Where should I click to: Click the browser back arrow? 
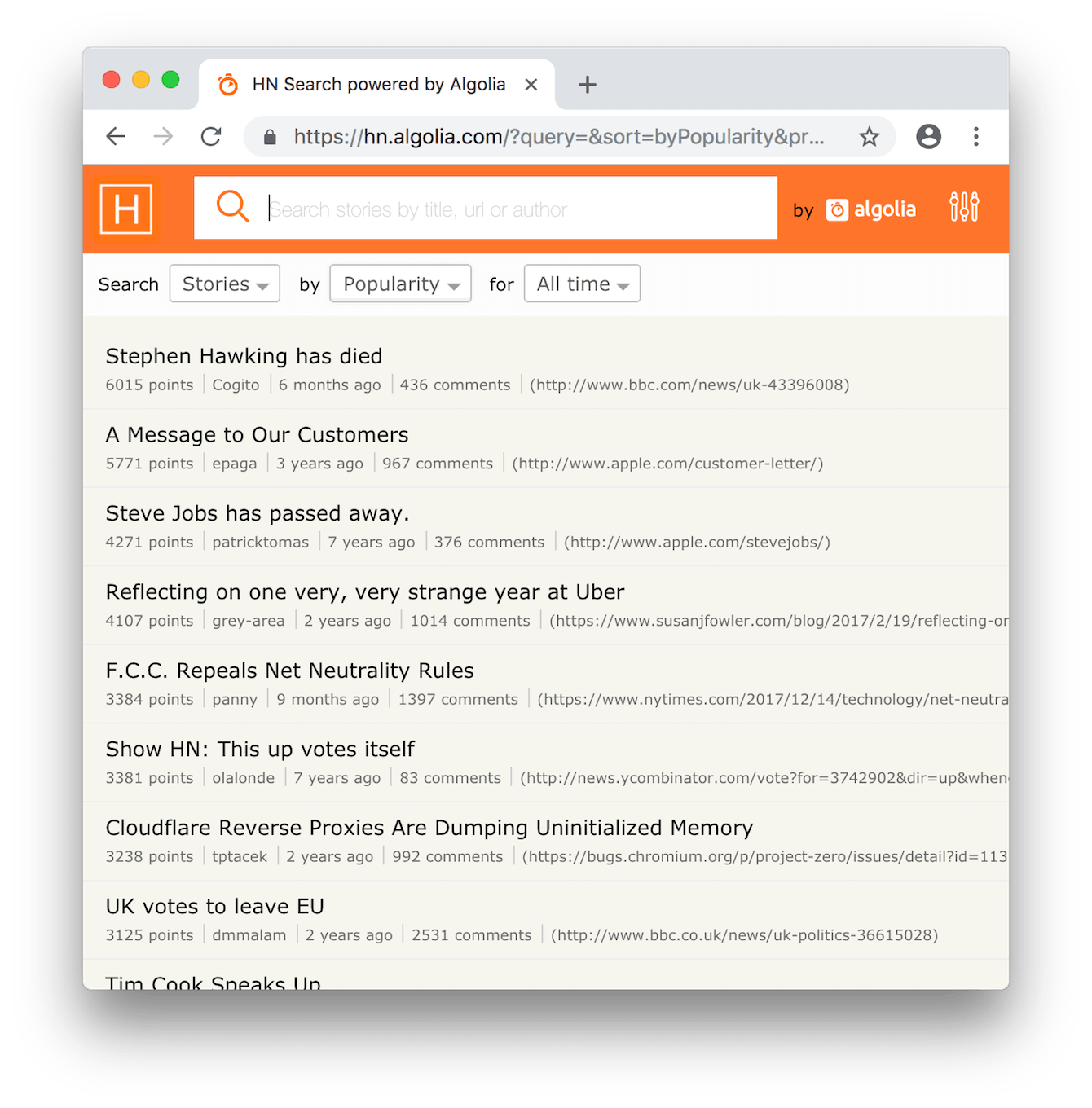116,136
